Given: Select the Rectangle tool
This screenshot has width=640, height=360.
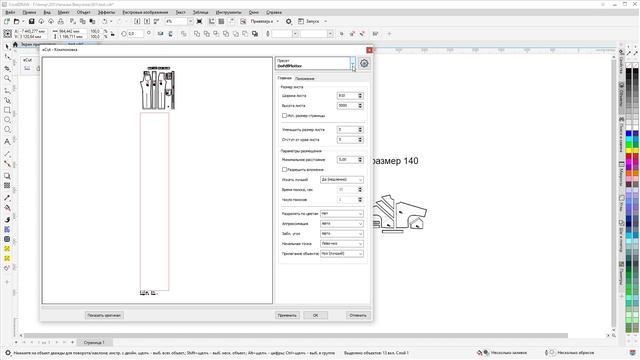Looking at the screenshot, I should (x=7, y=110).
